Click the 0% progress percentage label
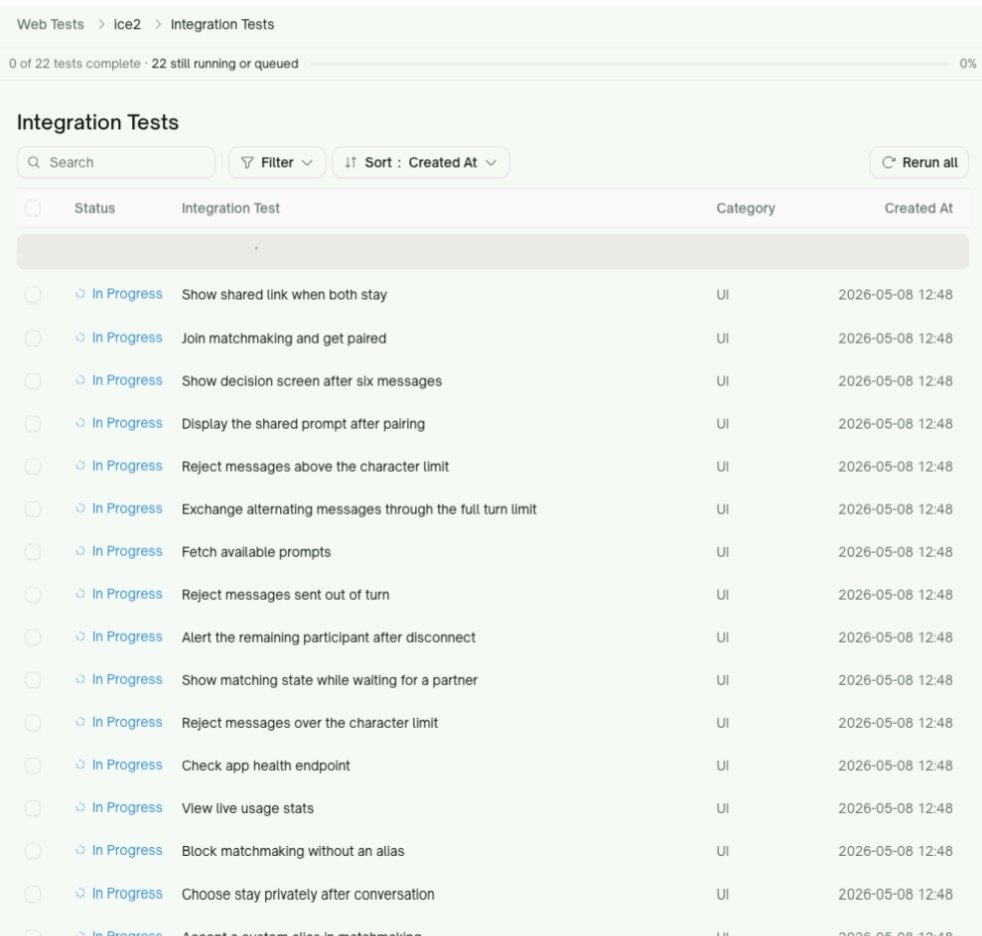 pos(968,64)
